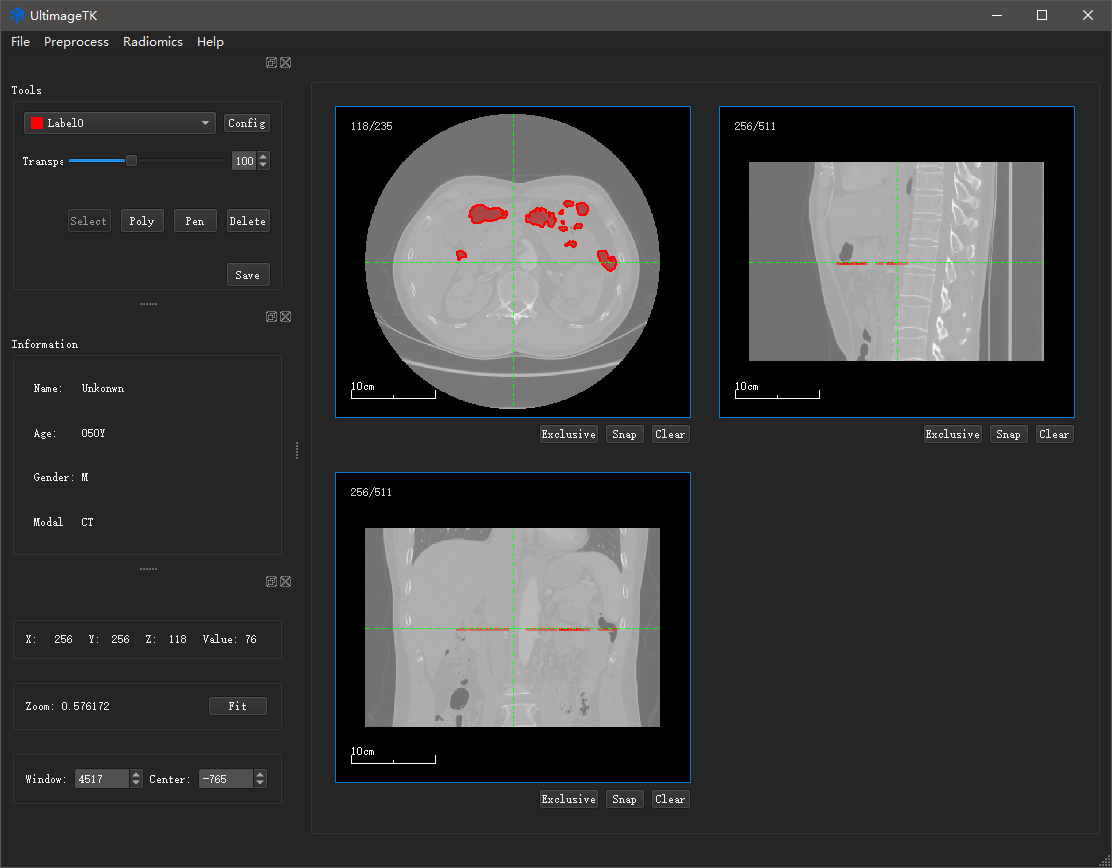Open the Preprocess menu
The height and width of the screenshot is (868, 1112).
tap(76, 41)
